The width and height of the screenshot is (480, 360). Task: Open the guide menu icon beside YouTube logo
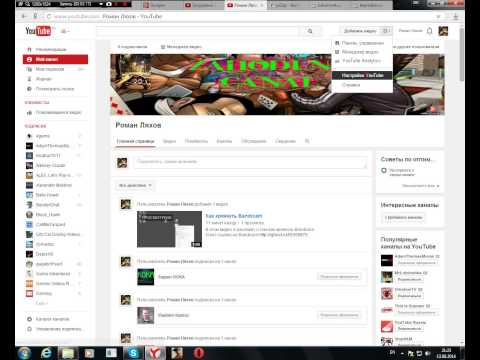pos(64,31)
